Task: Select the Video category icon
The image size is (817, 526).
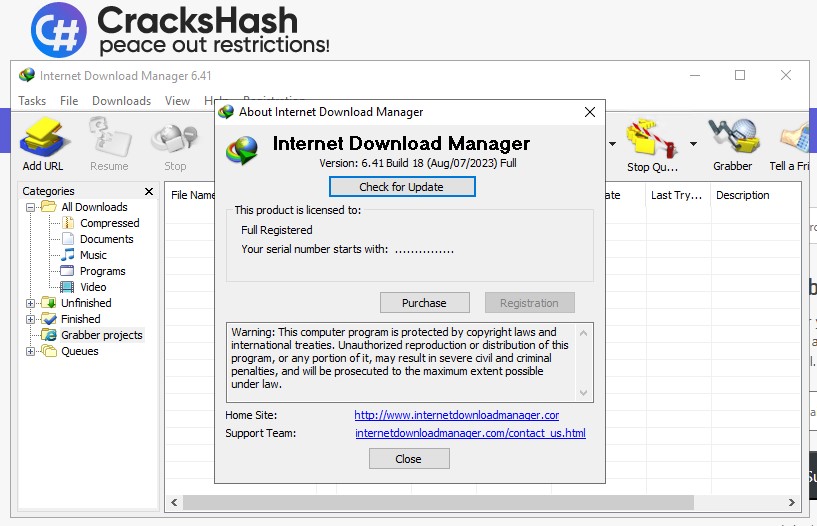Action: point(67,287)
